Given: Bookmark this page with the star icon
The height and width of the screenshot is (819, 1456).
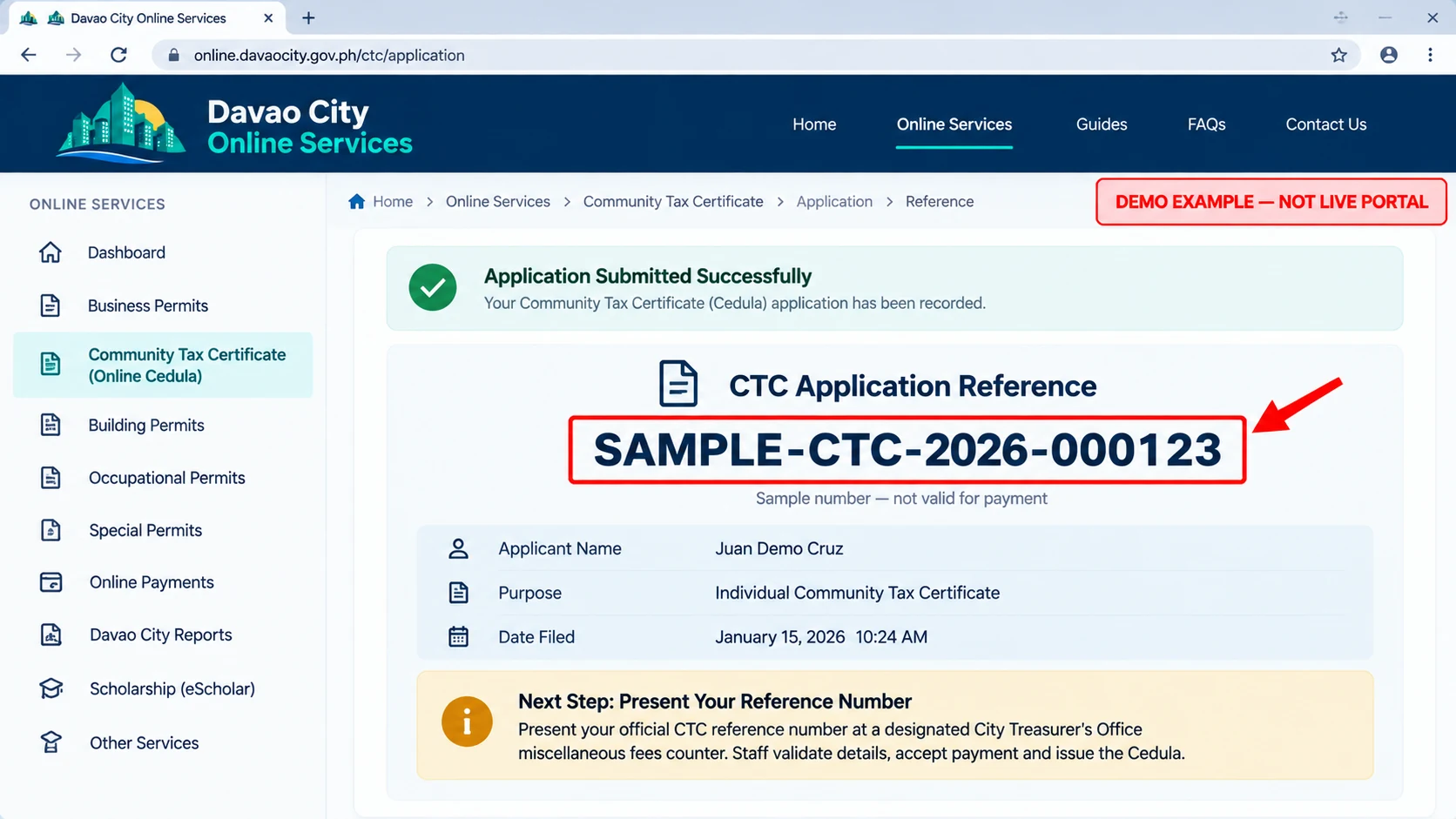Looking at the screenshot, I should [x=1339, y=55].
